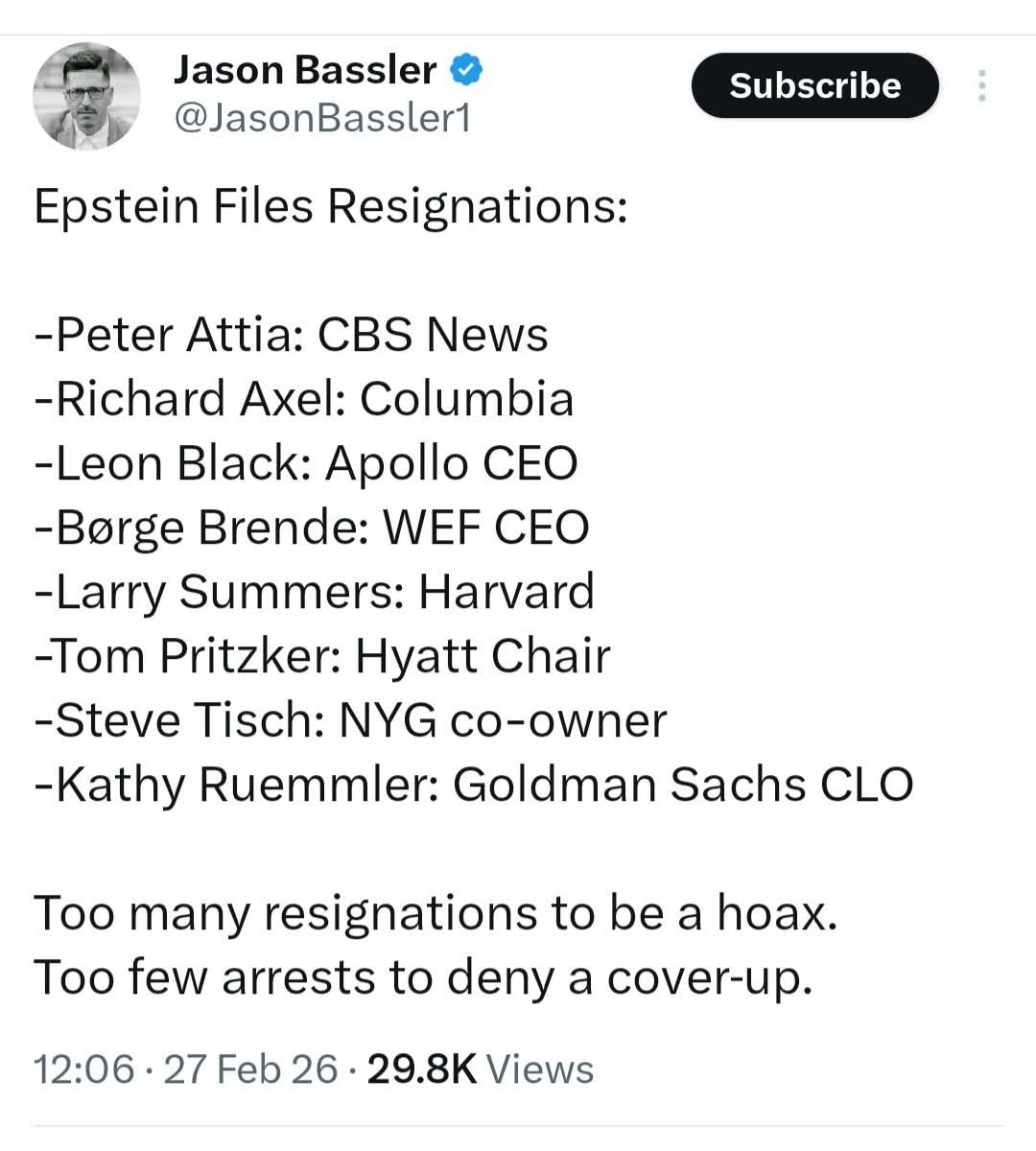Click the Jason Bassler display name
This screenshot has height=1151, width=1036.
click(x=305, y=70)
